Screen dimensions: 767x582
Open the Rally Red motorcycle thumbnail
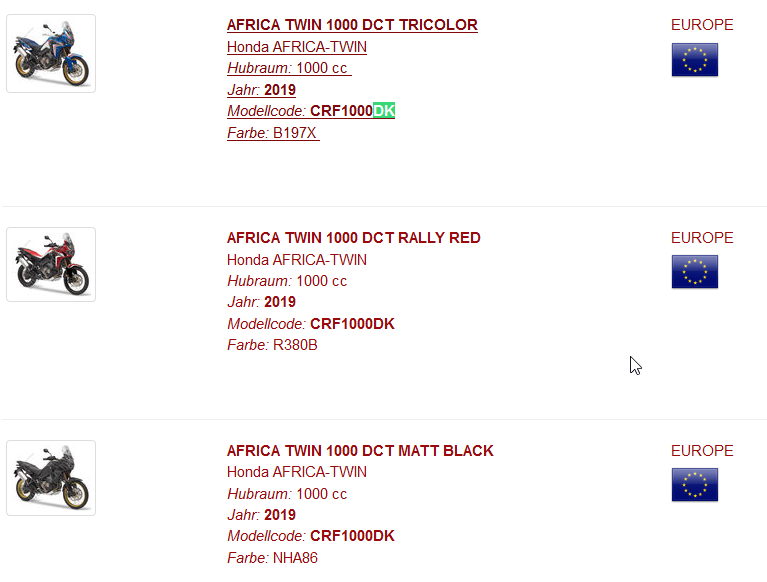(51, 265)
